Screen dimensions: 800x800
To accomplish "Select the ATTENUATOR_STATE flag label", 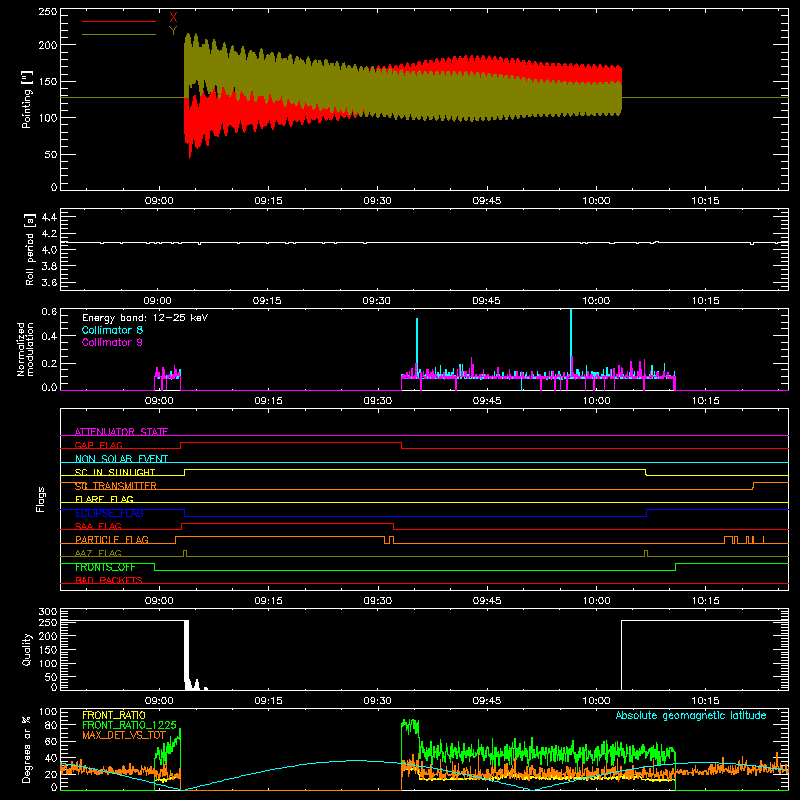I will tap(121, 432).
